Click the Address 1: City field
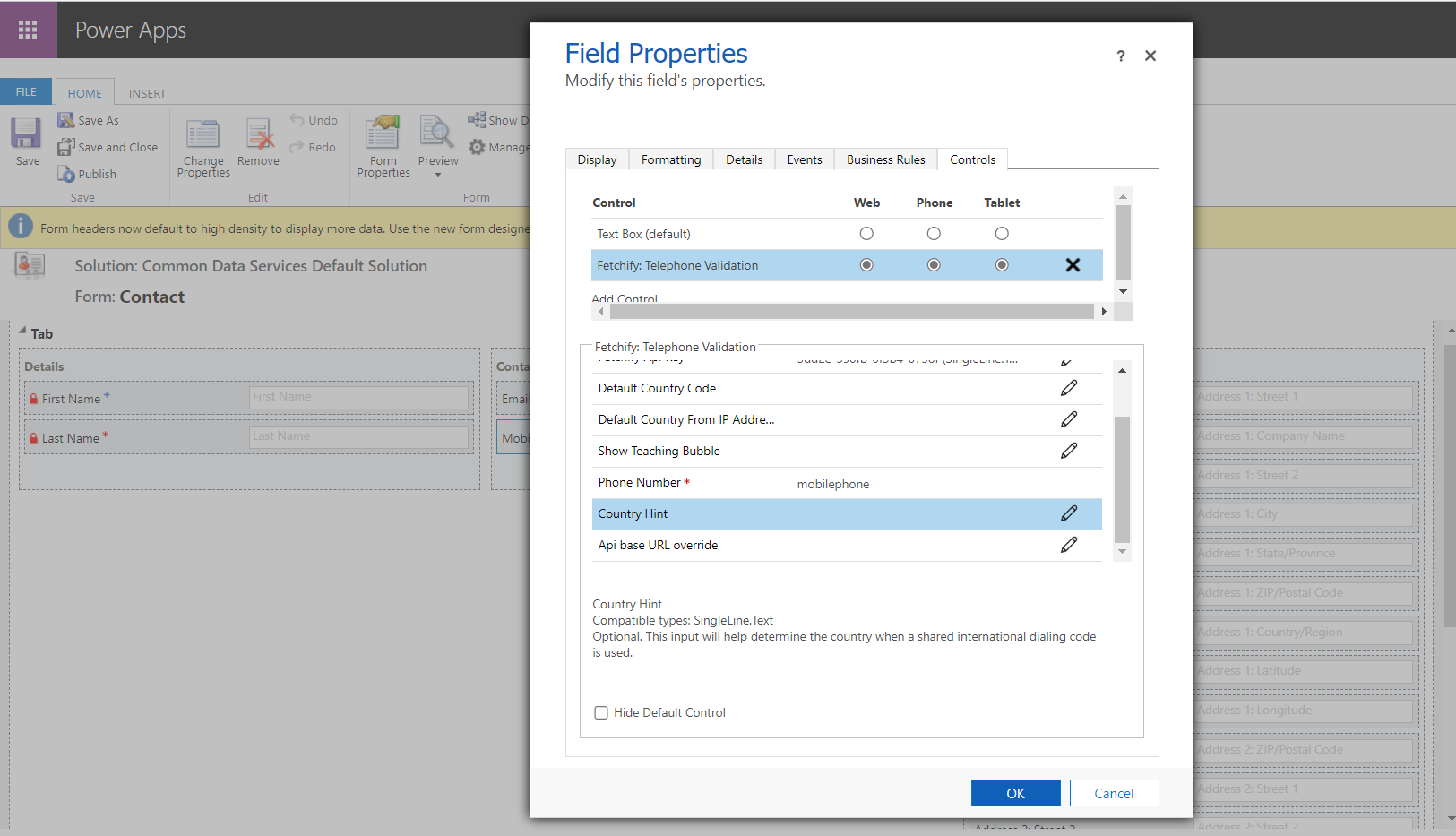1456x836 pixels. tap(1305, 514)
